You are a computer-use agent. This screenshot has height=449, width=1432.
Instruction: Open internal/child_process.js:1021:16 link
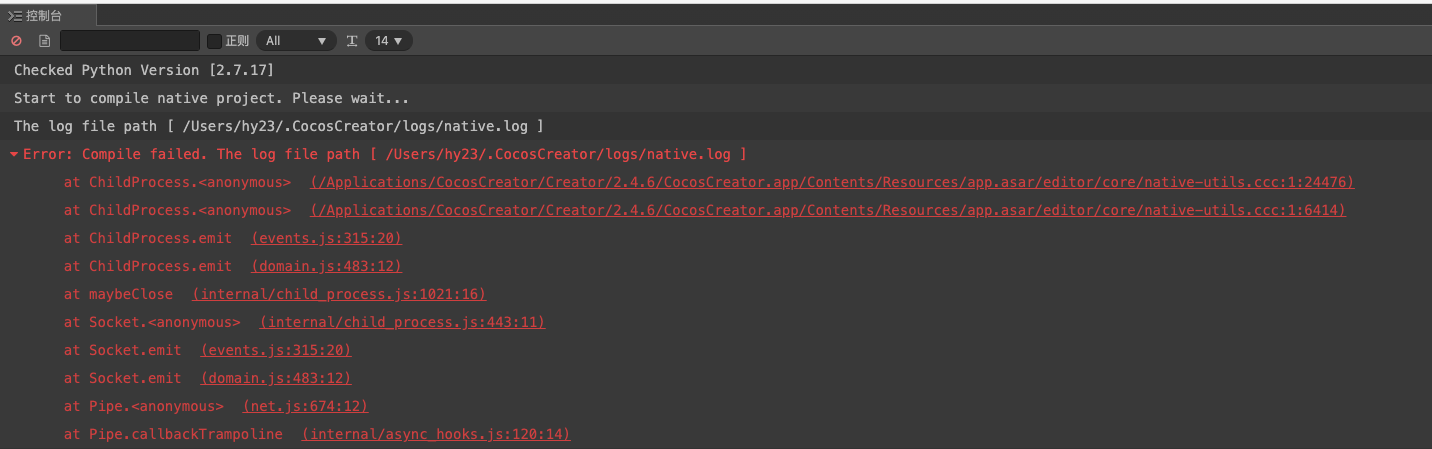tap(339, 294)
